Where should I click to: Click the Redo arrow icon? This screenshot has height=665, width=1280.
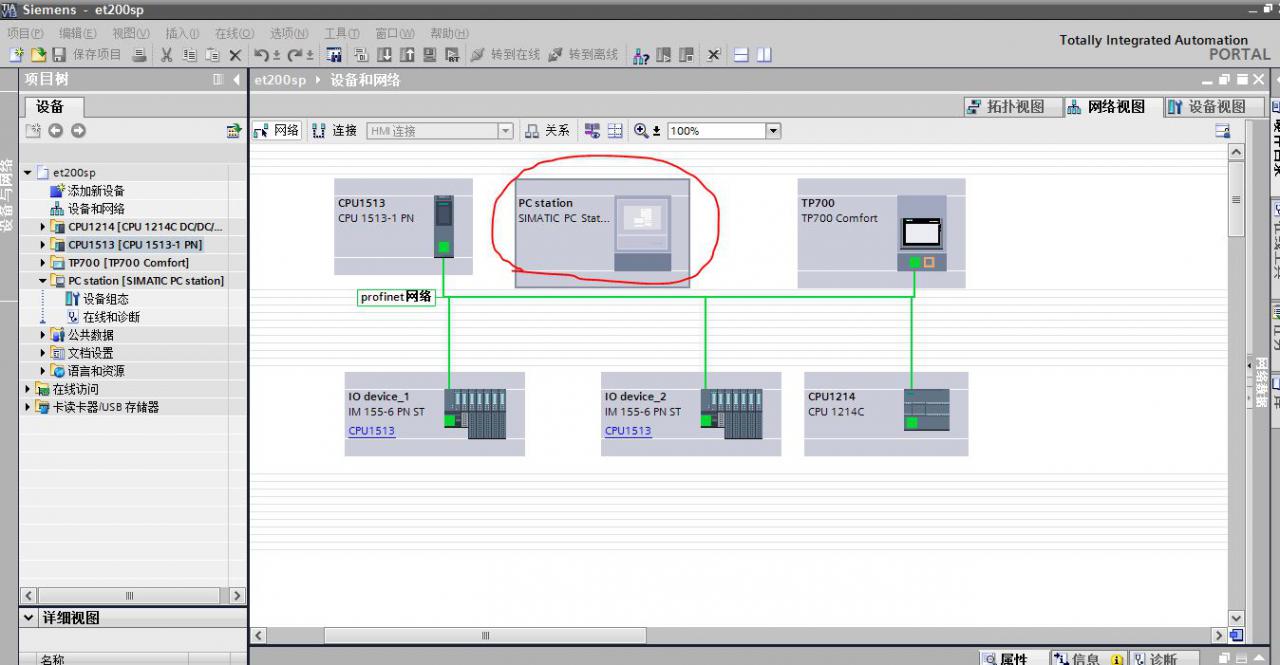(296, 55)
